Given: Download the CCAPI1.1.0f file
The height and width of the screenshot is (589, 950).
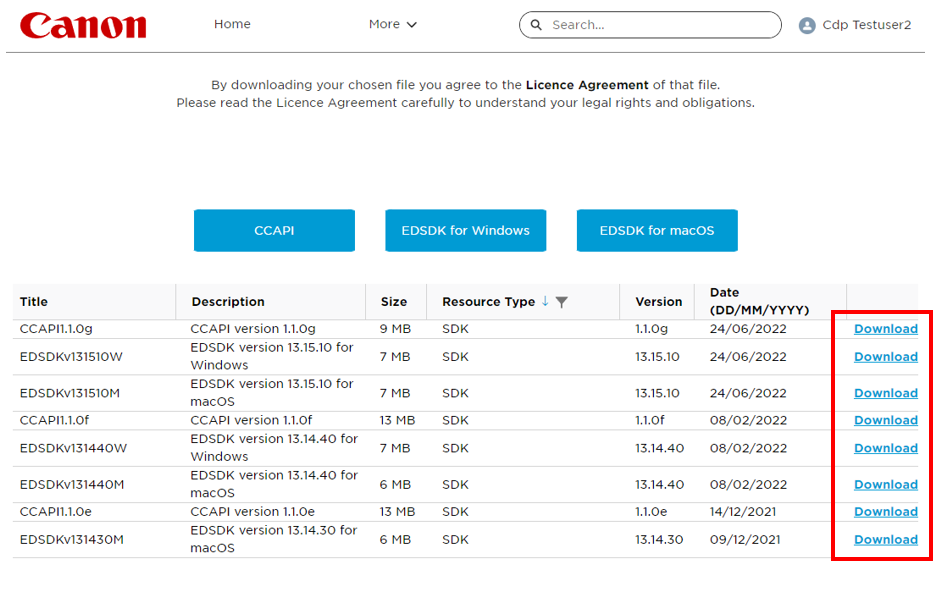Looking at the screenshot, I should point(885,420).
